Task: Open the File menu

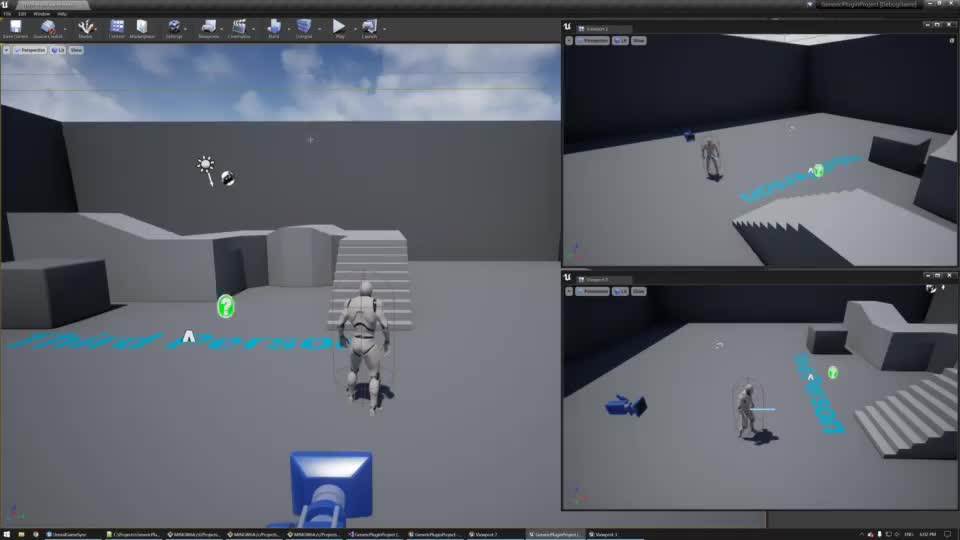Action: 7,13
